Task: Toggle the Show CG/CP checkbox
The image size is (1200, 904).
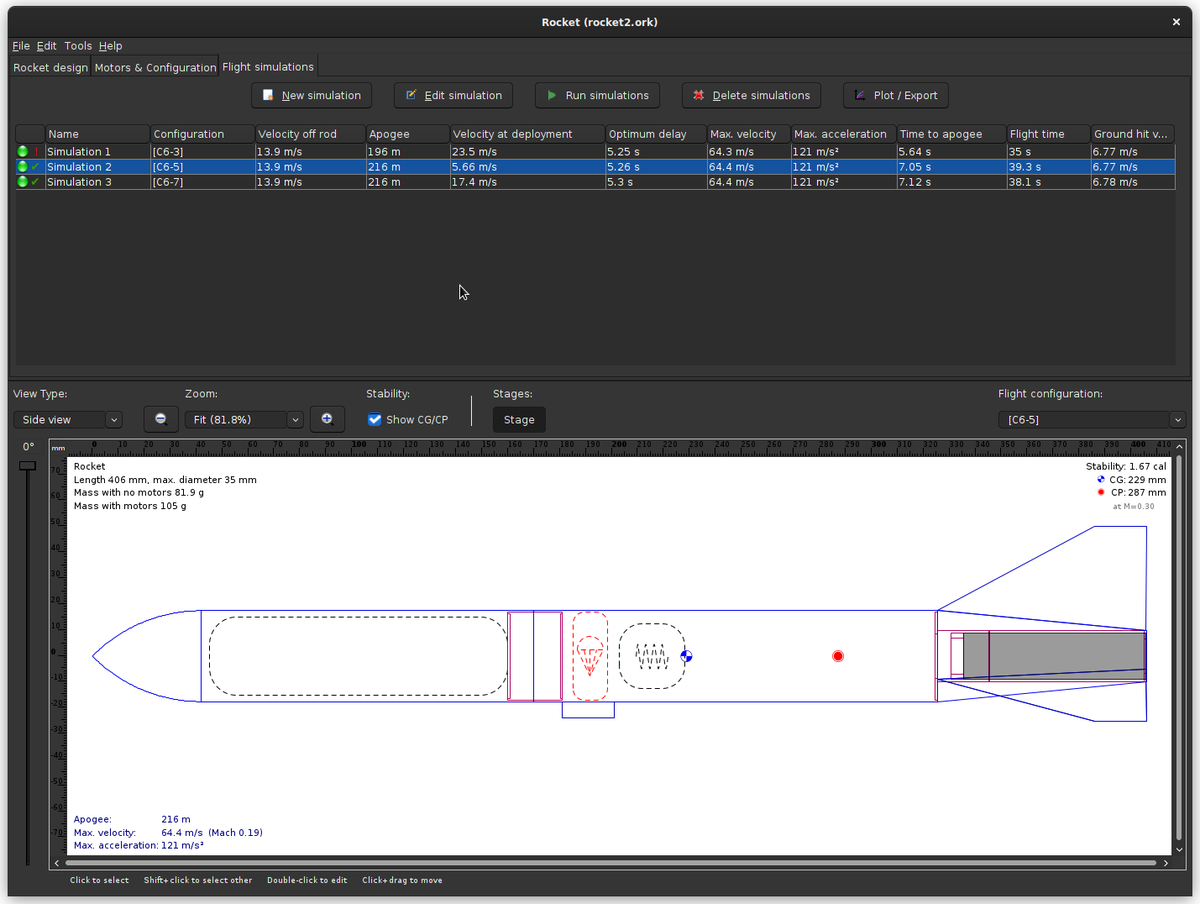Action: (375, 420)
